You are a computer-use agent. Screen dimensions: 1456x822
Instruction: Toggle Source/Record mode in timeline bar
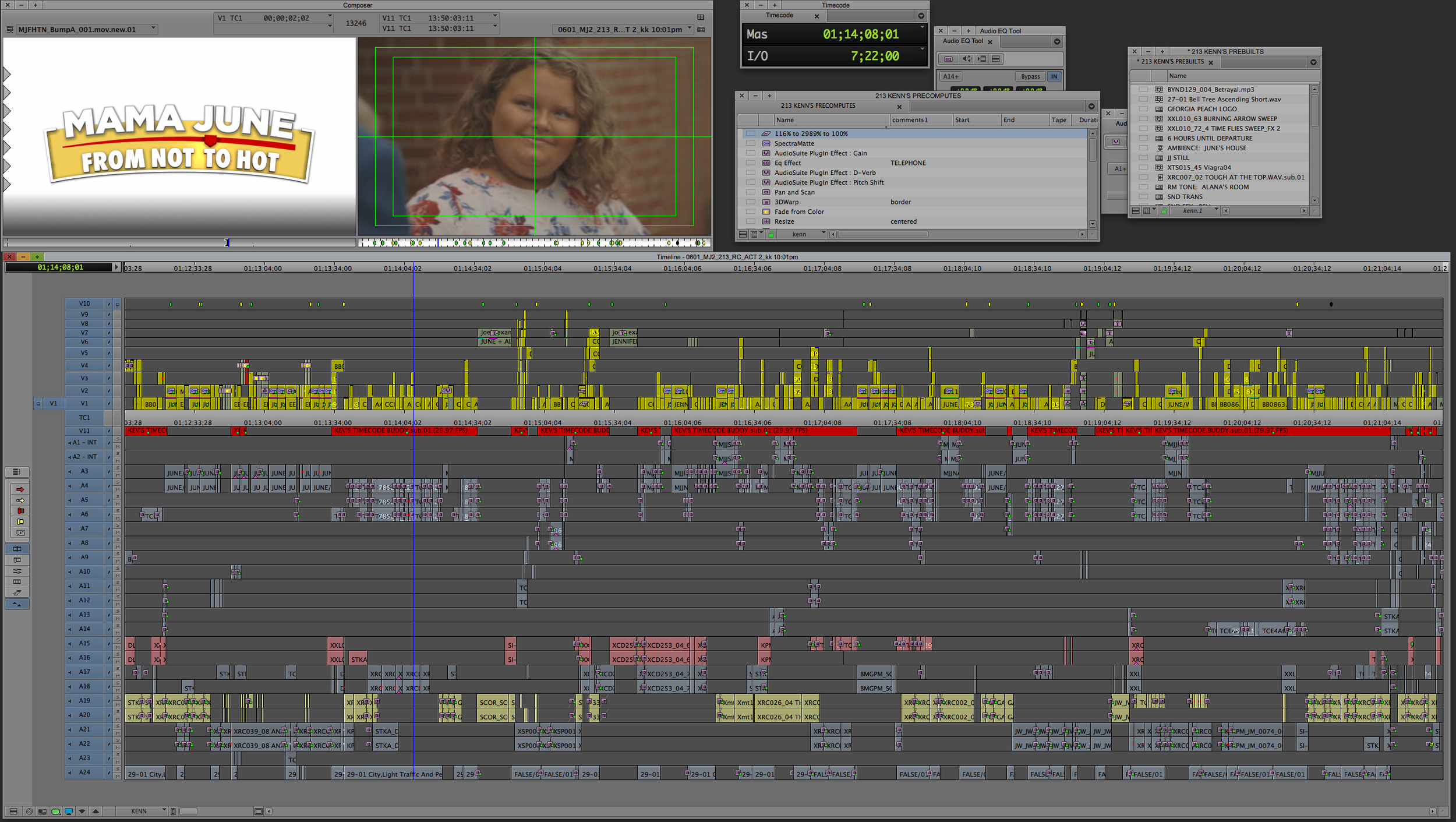42,811
